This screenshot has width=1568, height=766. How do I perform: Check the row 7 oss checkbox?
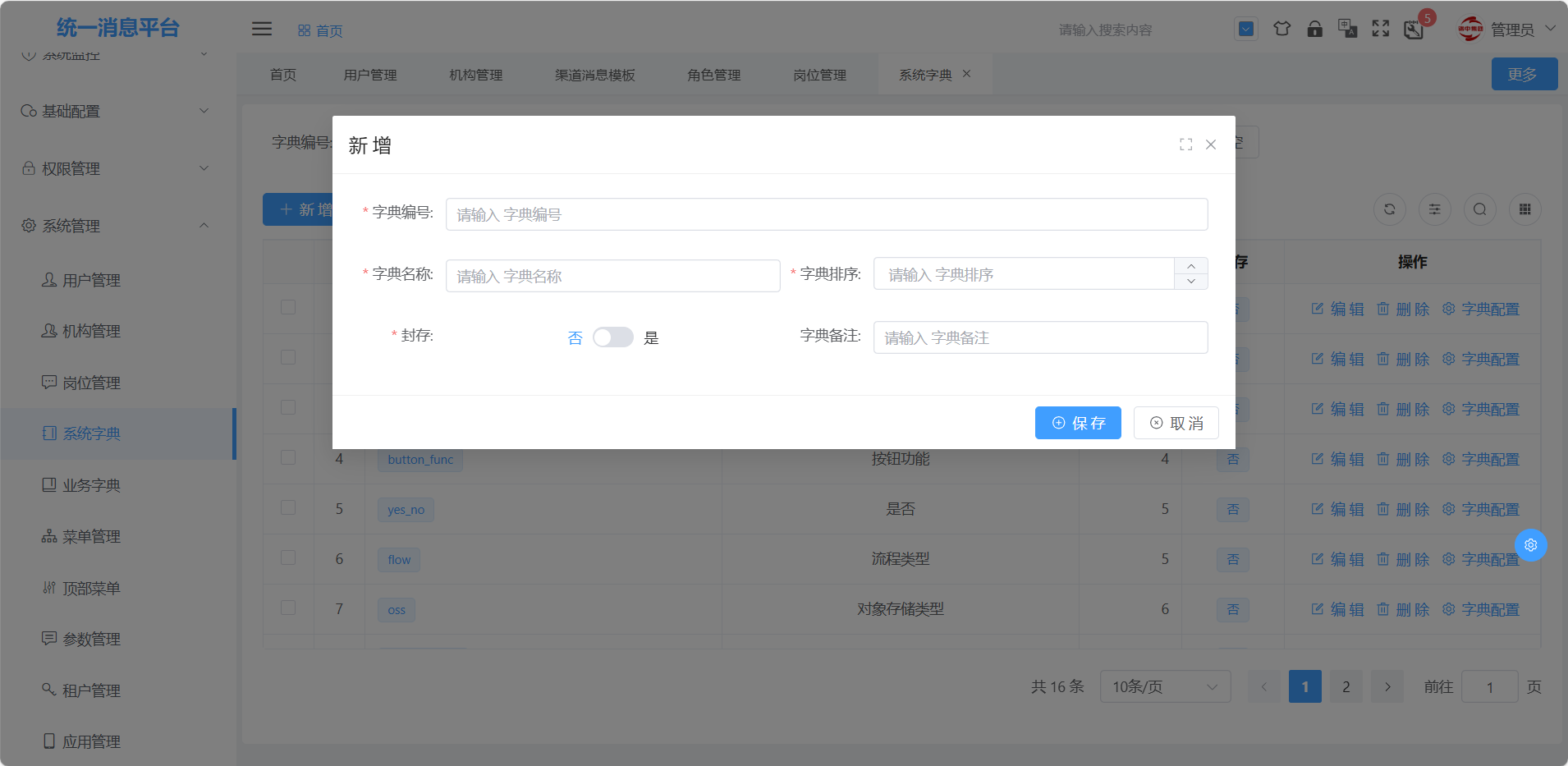pyautogui.click(x=288, y=608)
